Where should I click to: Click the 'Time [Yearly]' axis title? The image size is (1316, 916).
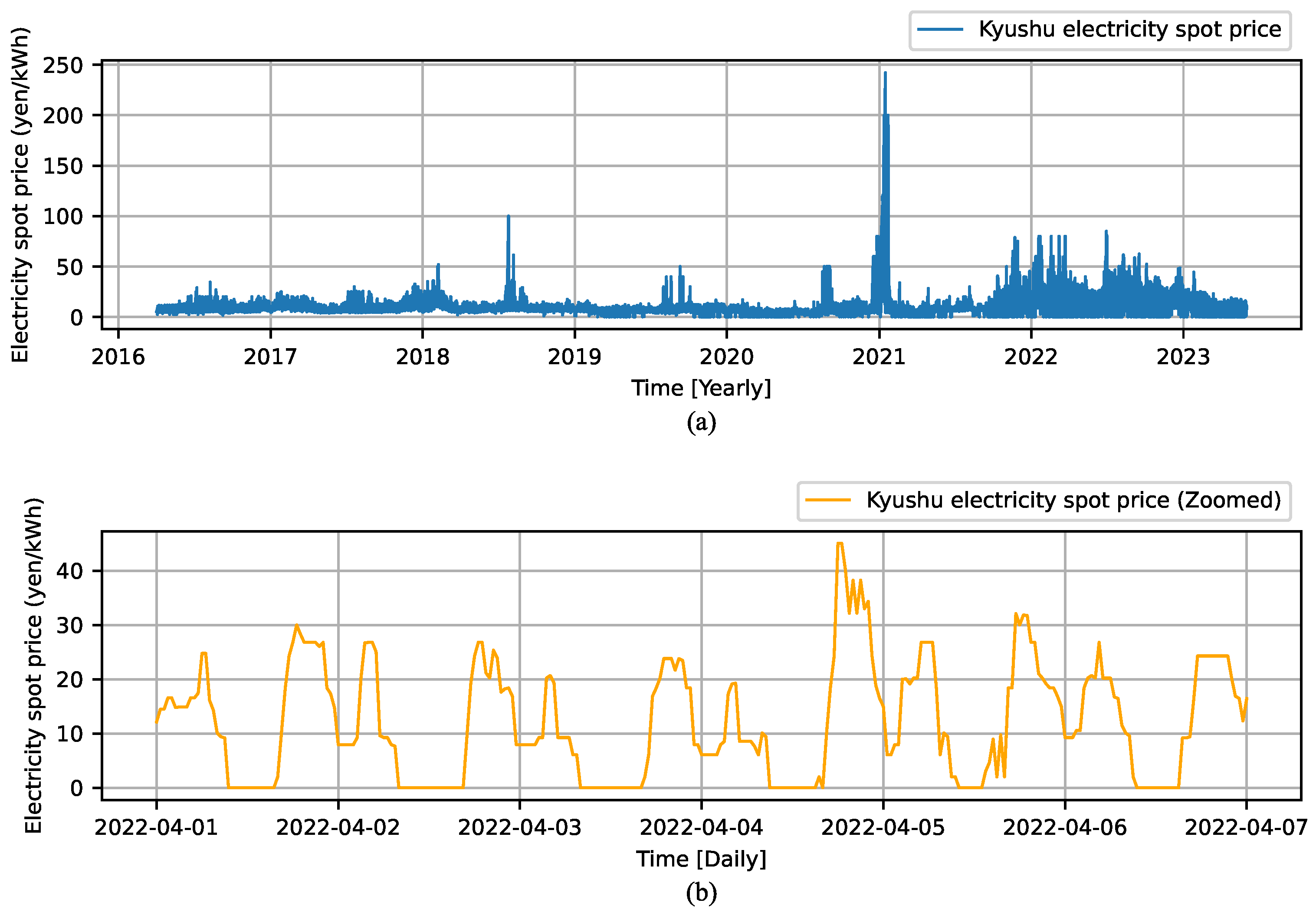coord(701,388)
